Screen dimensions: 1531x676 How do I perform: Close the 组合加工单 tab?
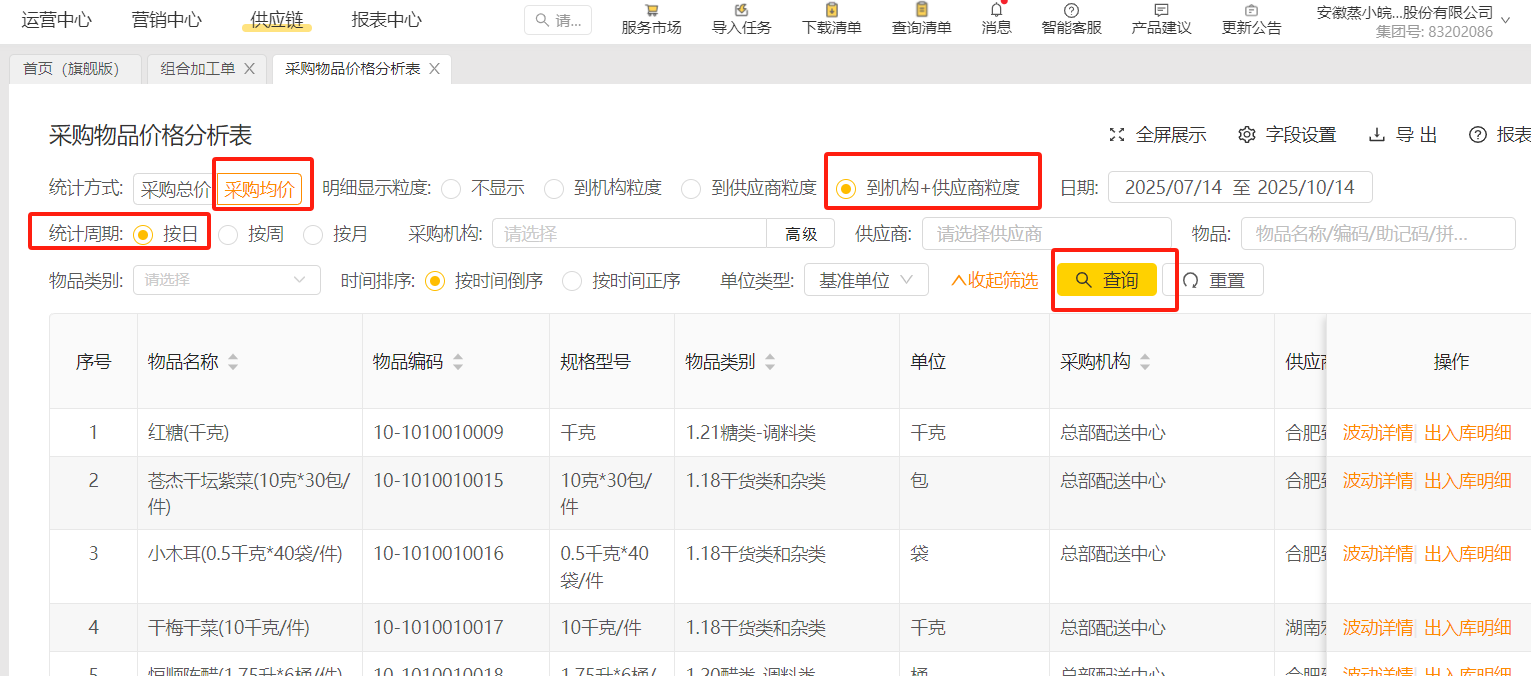point(250,69)
